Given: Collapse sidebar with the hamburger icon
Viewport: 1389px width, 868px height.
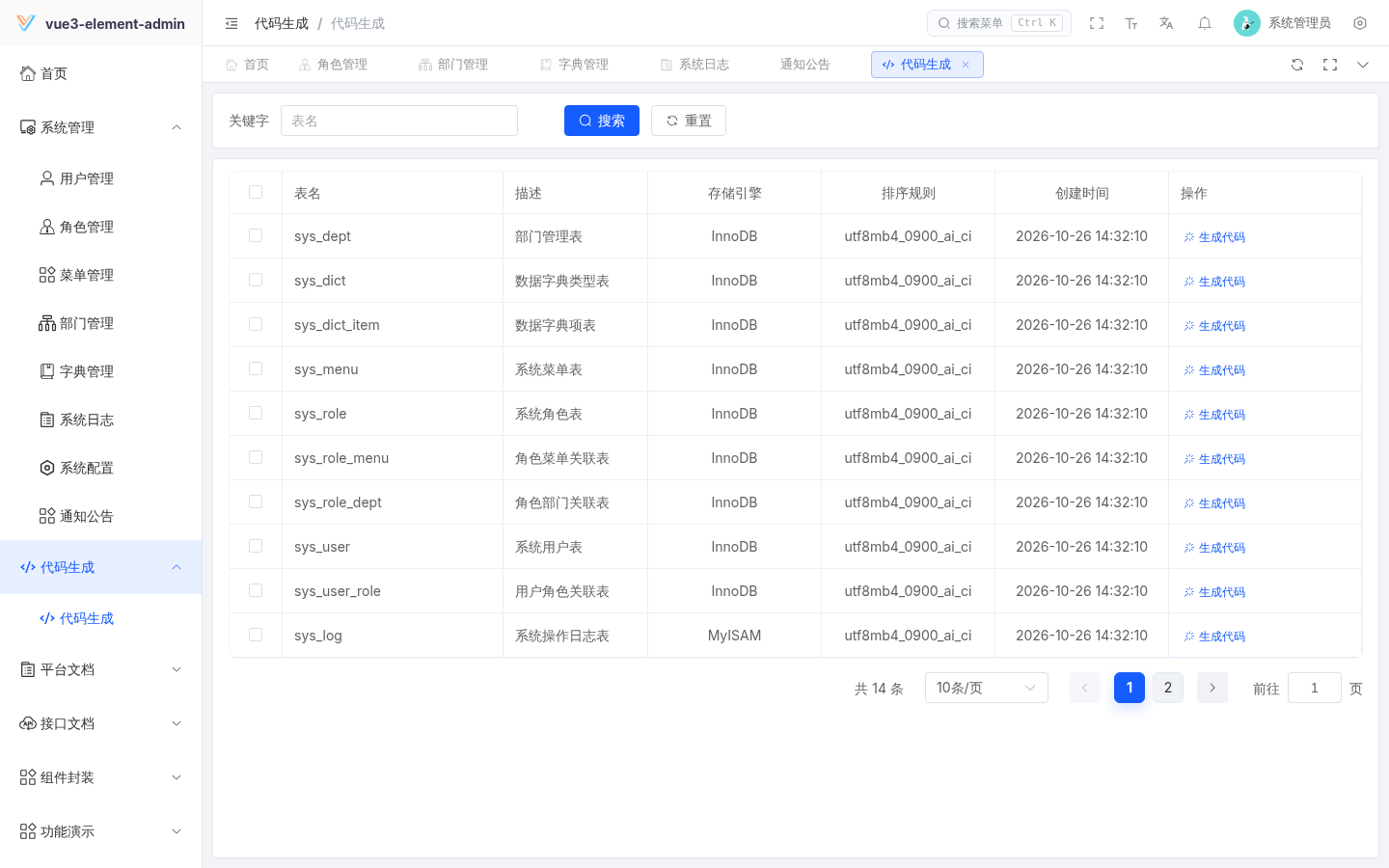Looking at the screenshot, I should [x=231, y=23].
